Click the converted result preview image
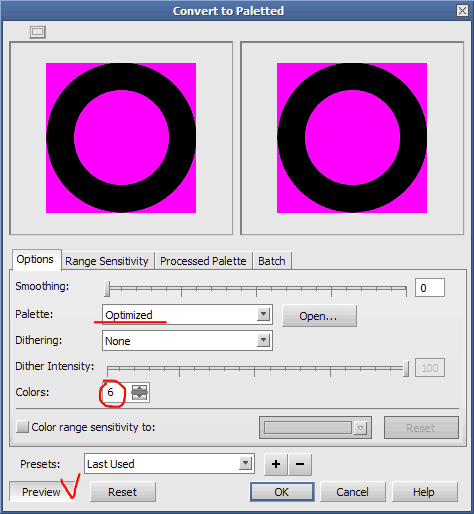474x514 pixels. 352,138
